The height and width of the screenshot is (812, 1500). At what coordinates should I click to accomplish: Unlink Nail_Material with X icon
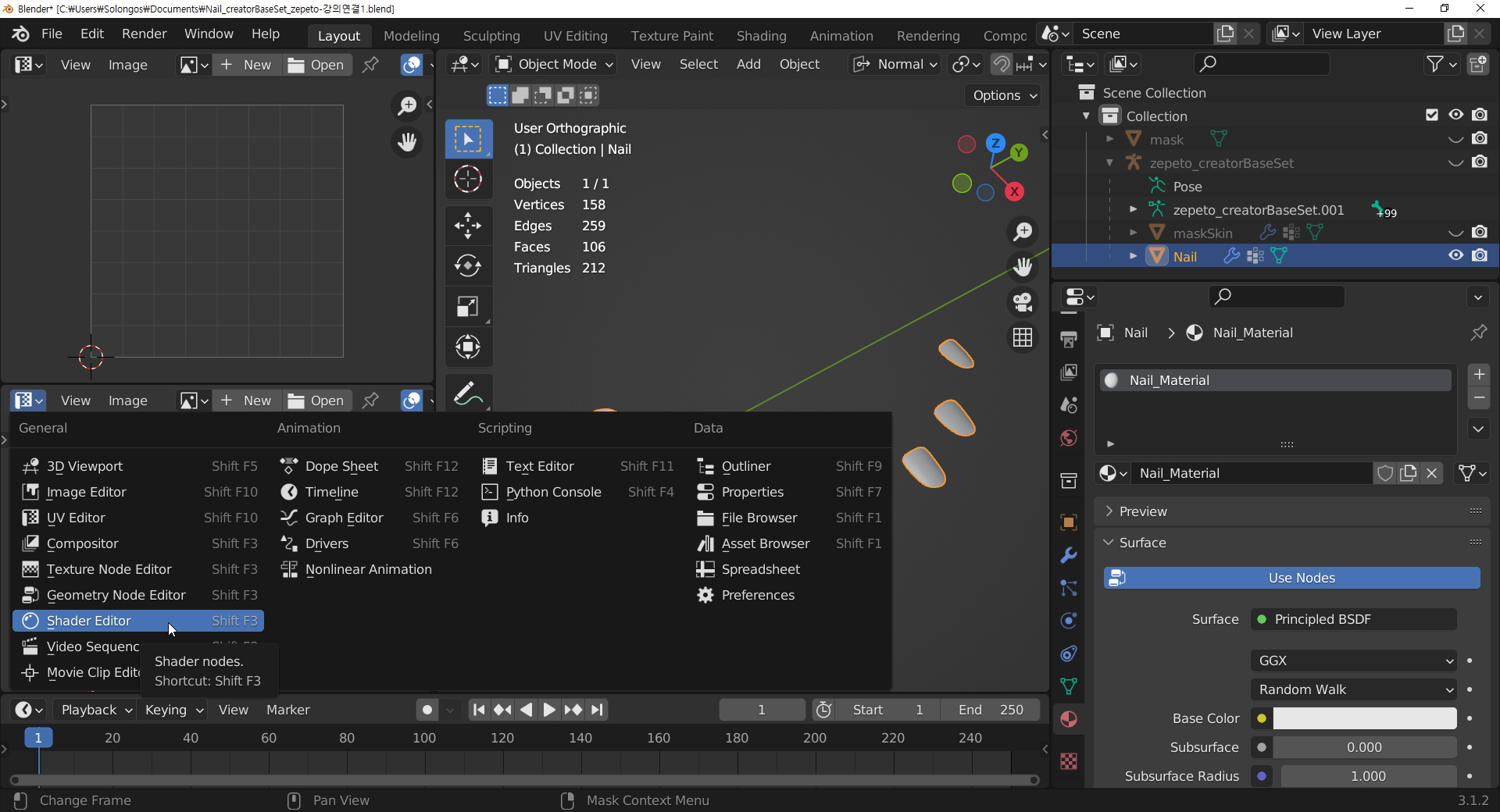point(1432,473)
